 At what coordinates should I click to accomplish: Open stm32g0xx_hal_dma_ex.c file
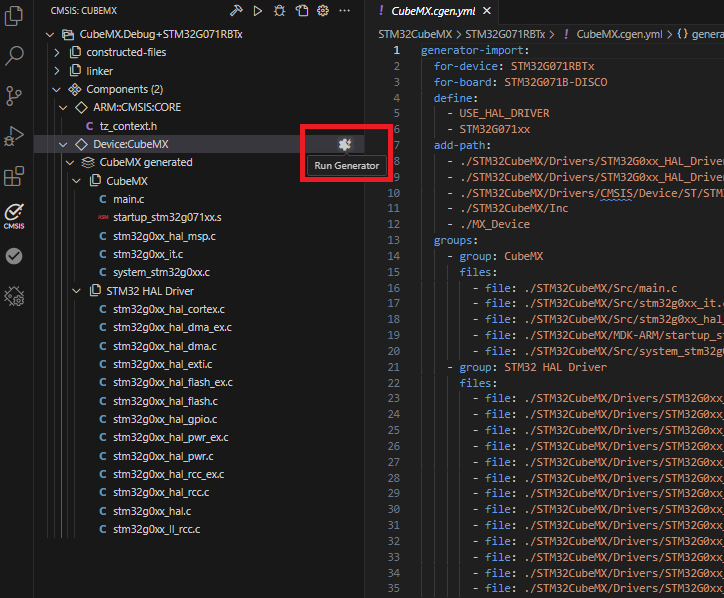click(172, 327)
